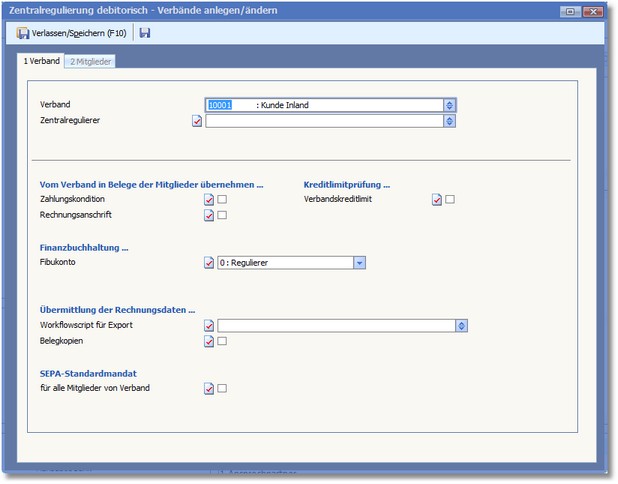Check the Verbandskreditlimit checkbox
The width and height of the screenshot is (618, 484).
pyautogui.click(x=450, y=200)
